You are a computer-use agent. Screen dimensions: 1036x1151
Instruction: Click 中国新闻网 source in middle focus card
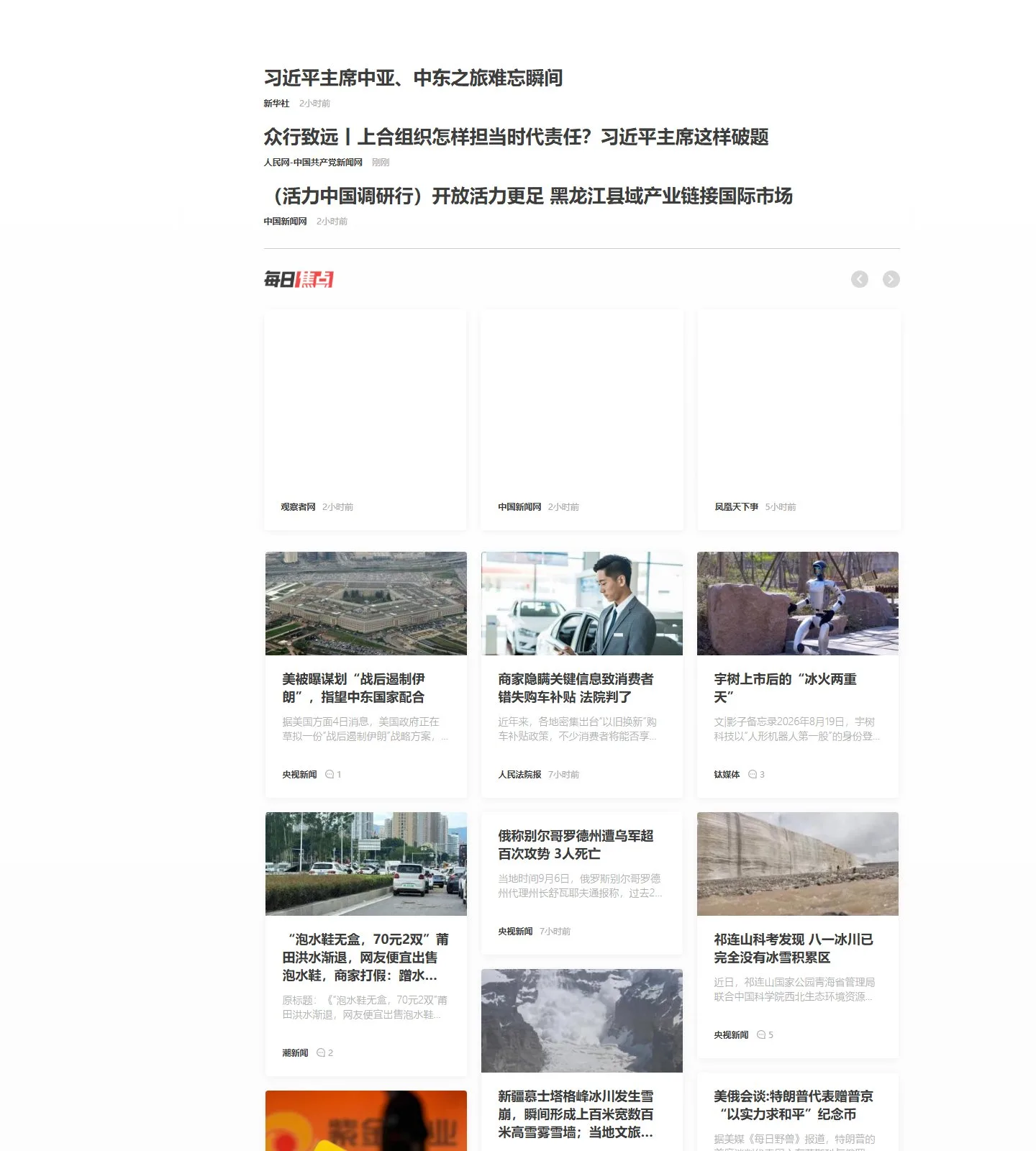click(x=519, y=507)
